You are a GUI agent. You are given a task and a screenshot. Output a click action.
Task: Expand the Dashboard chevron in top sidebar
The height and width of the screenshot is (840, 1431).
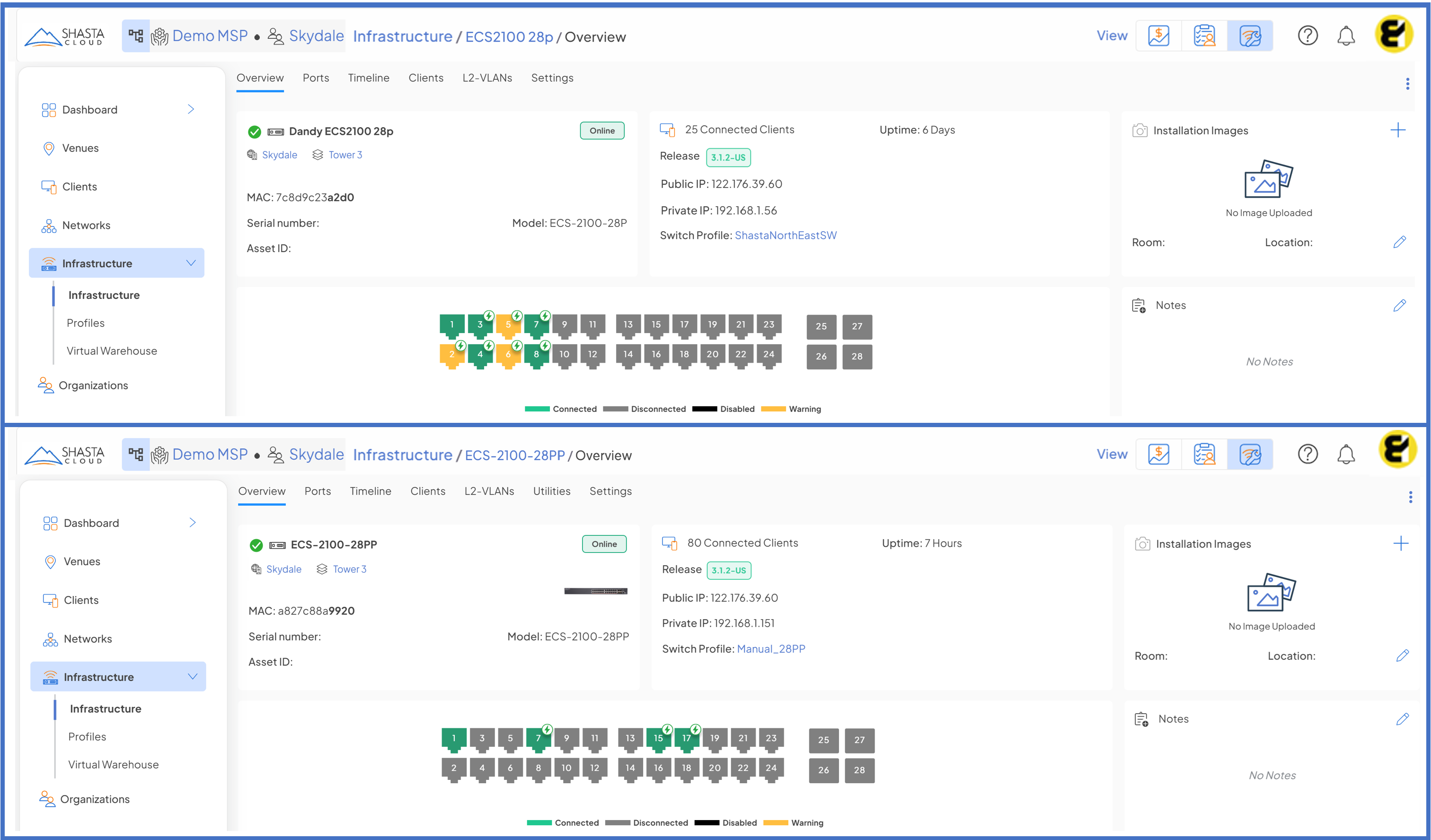tap(191, 109)
